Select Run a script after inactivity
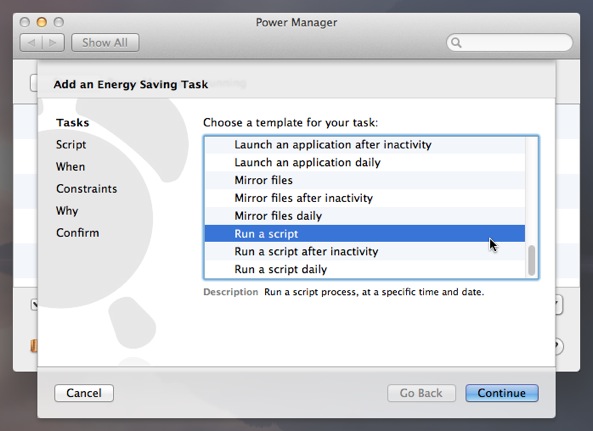Screen dimensions: 593x431 tap(365, 251)
